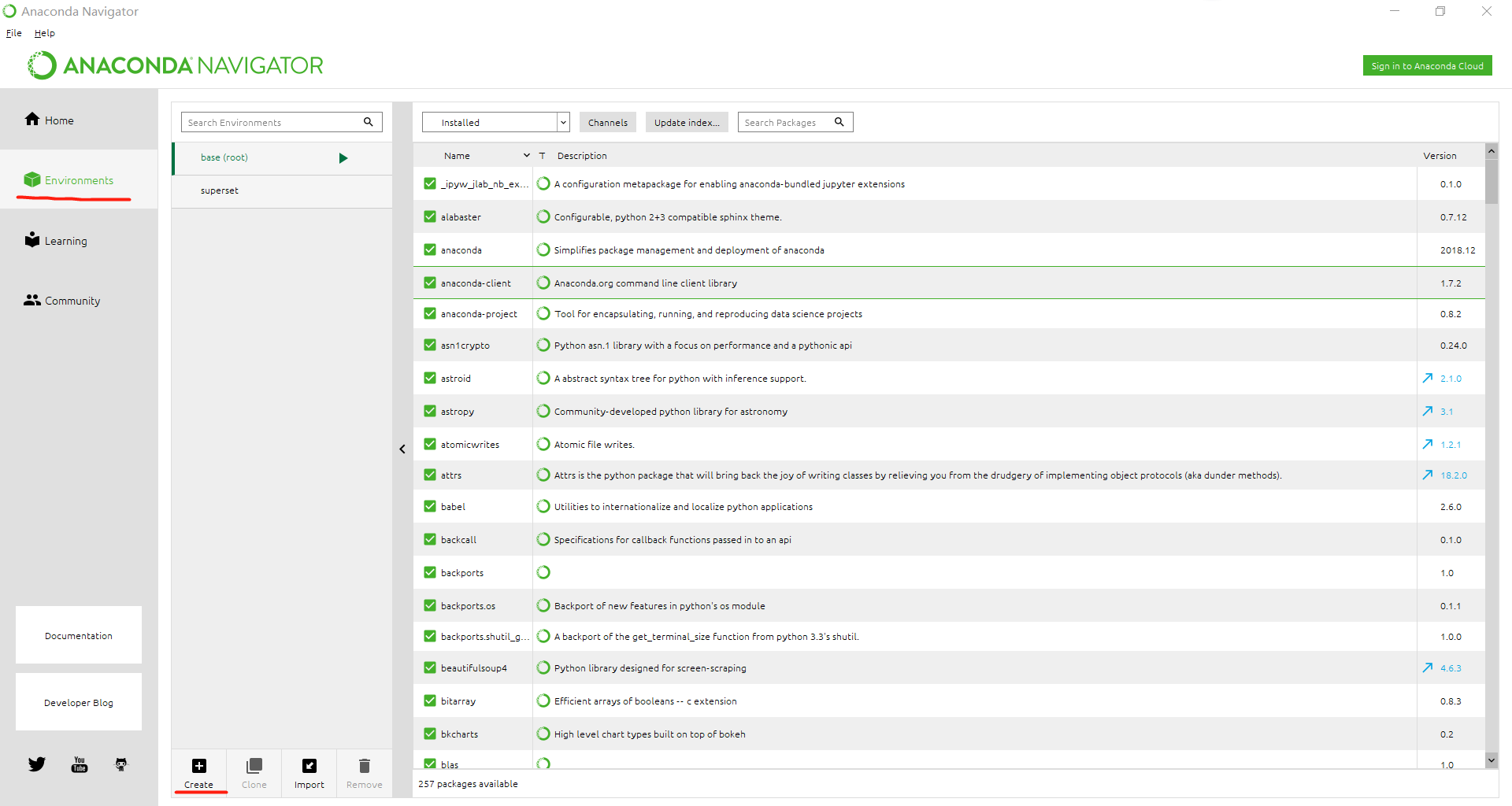Click the package type icon for asn1crypto
1512x806 pixels.
tap(543, 345)
